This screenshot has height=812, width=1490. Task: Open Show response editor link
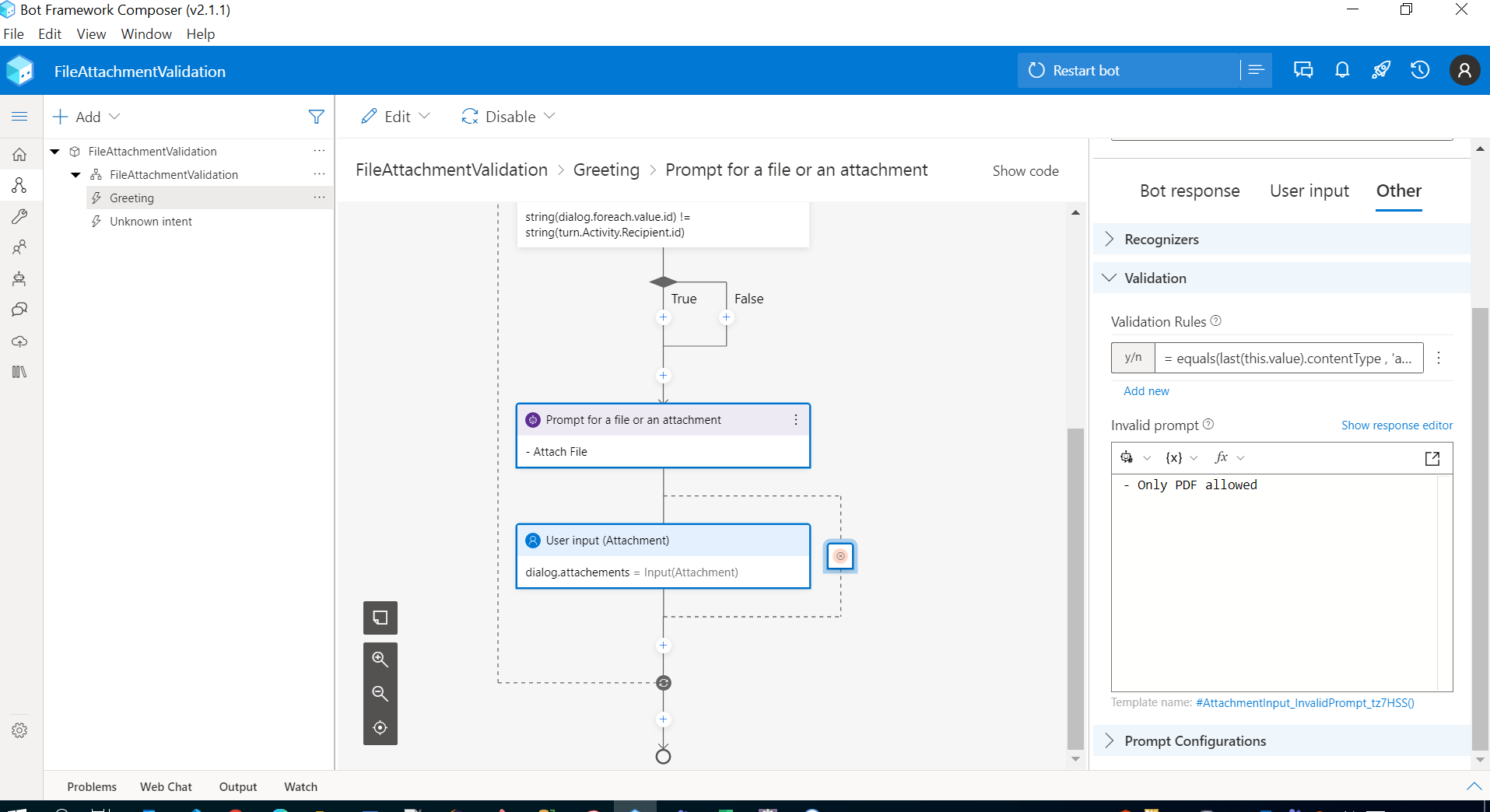[1396, 425]
